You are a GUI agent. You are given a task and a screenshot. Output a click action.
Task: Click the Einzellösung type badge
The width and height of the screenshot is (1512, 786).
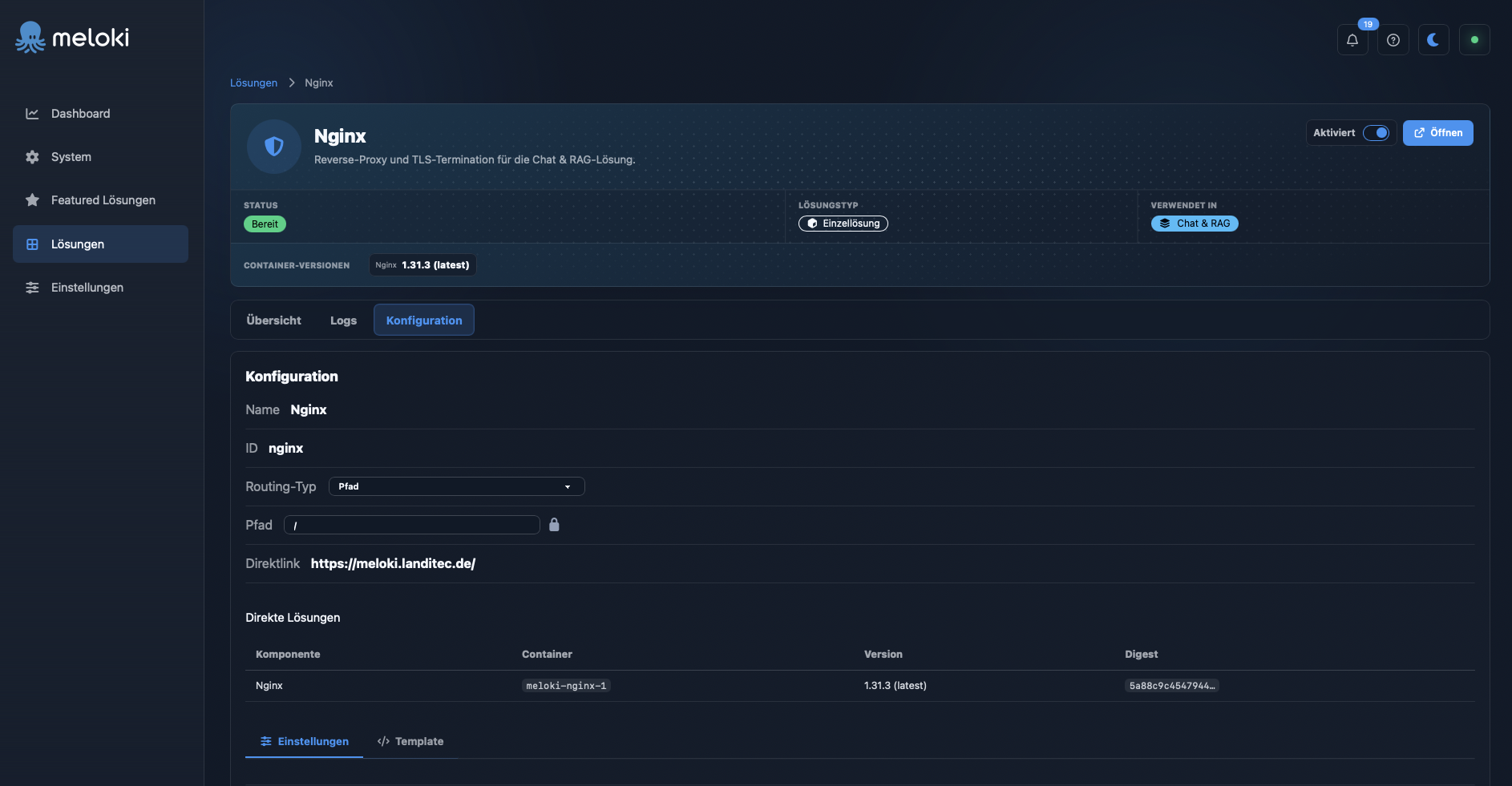tap(843, 224)
